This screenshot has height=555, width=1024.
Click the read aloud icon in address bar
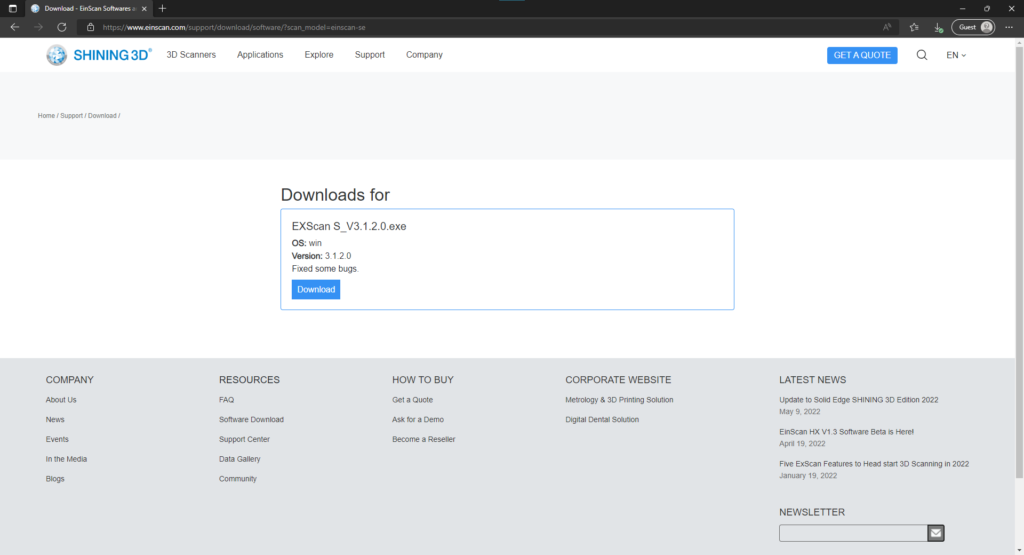pyautogui.click(x=887, y=27)
